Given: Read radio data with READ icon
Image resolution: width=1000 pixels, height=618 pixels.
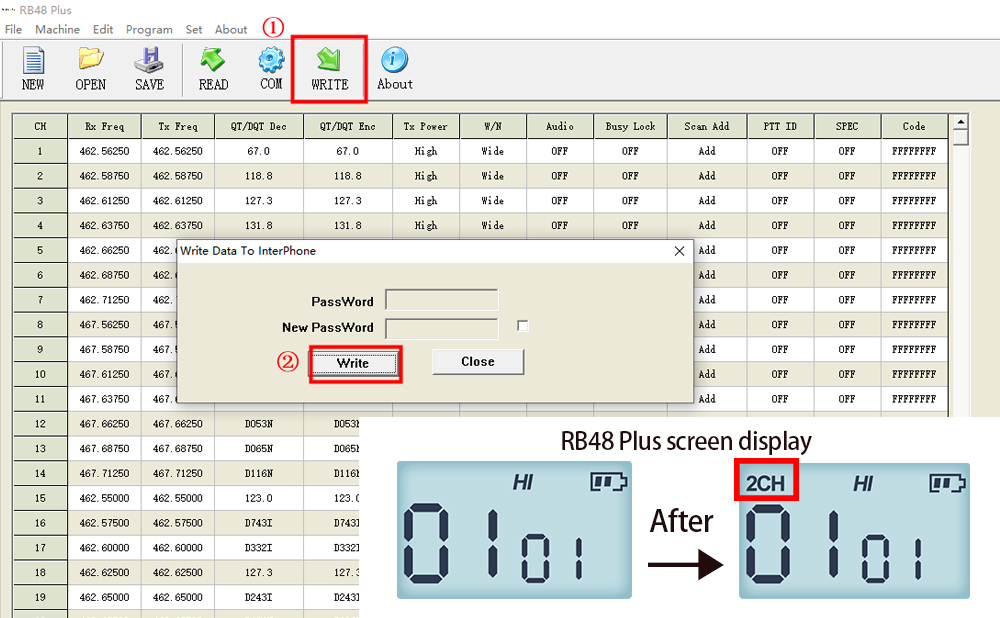Looking at the screenshot, I should pos(213,68).
